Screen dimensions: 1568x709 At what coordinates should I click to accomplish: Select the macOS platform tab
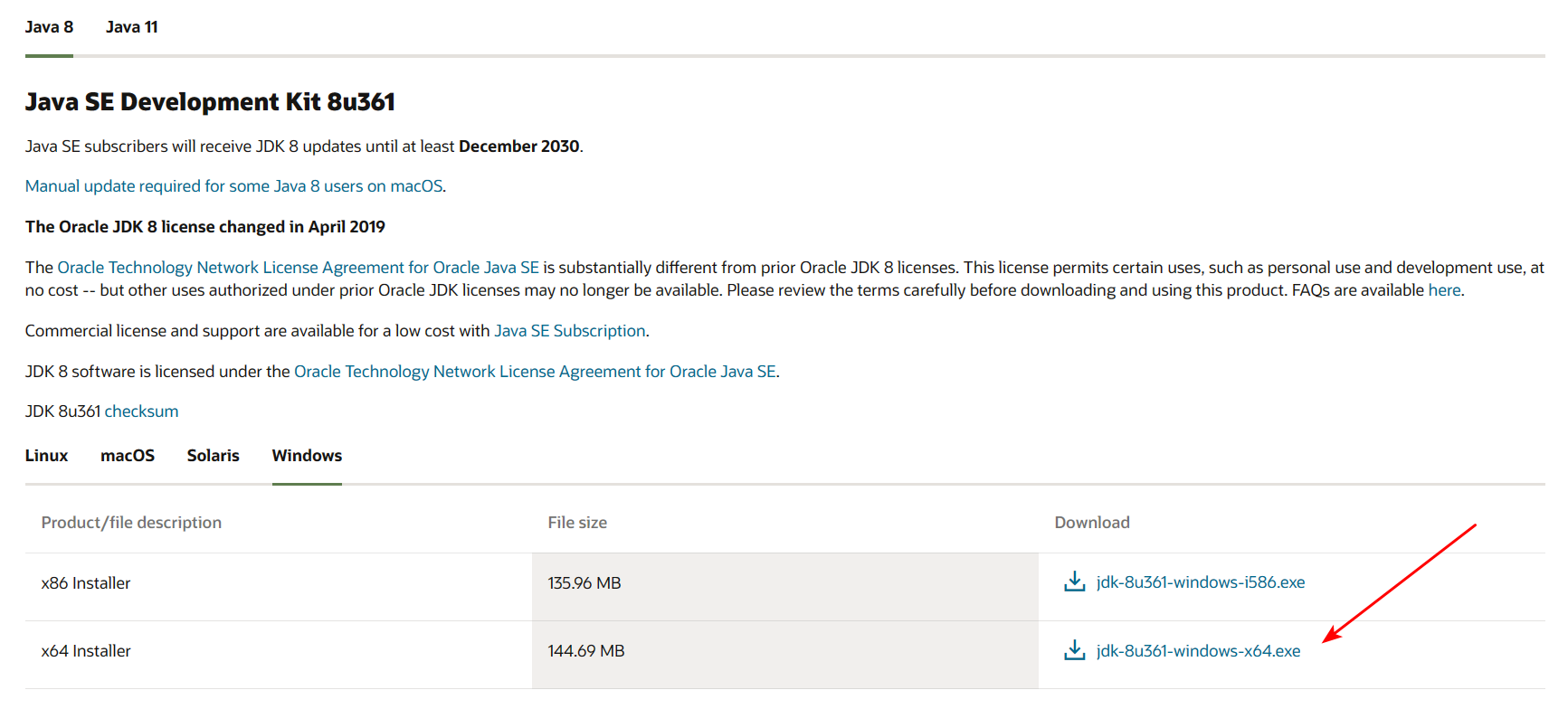(128, 456)
